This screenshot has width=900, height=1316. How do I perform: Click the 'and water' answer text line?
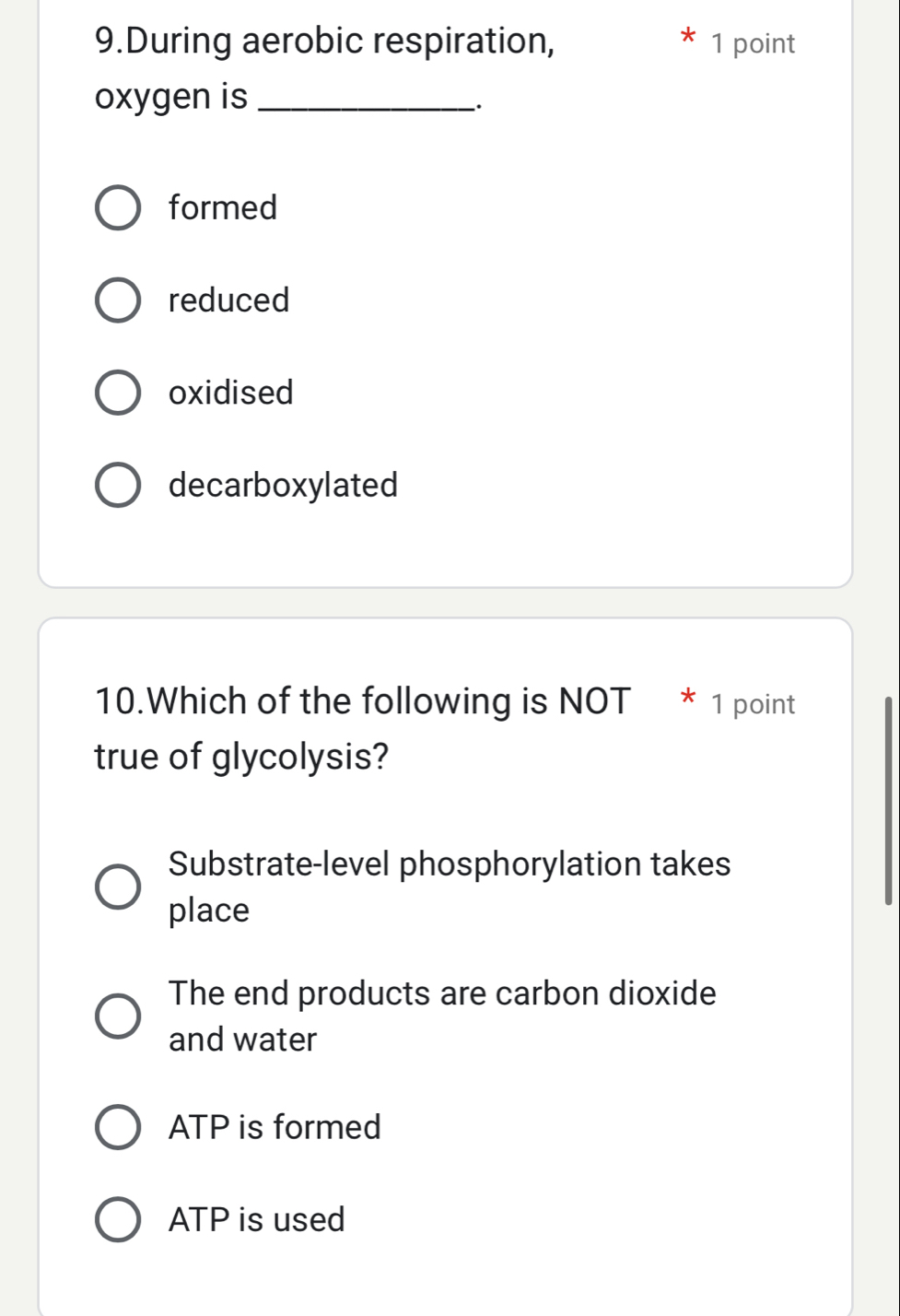pos(243,1040)
